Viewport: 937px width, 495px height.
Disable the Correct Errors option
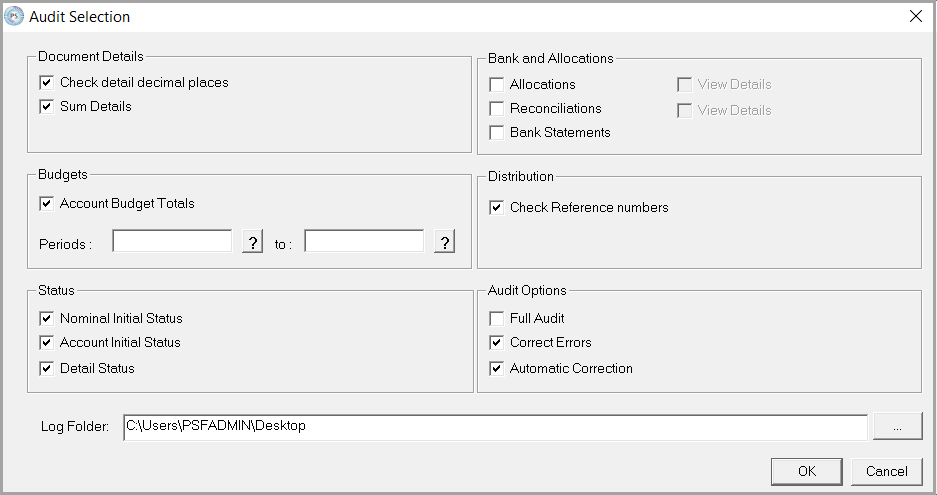click(x=497, y=342)
